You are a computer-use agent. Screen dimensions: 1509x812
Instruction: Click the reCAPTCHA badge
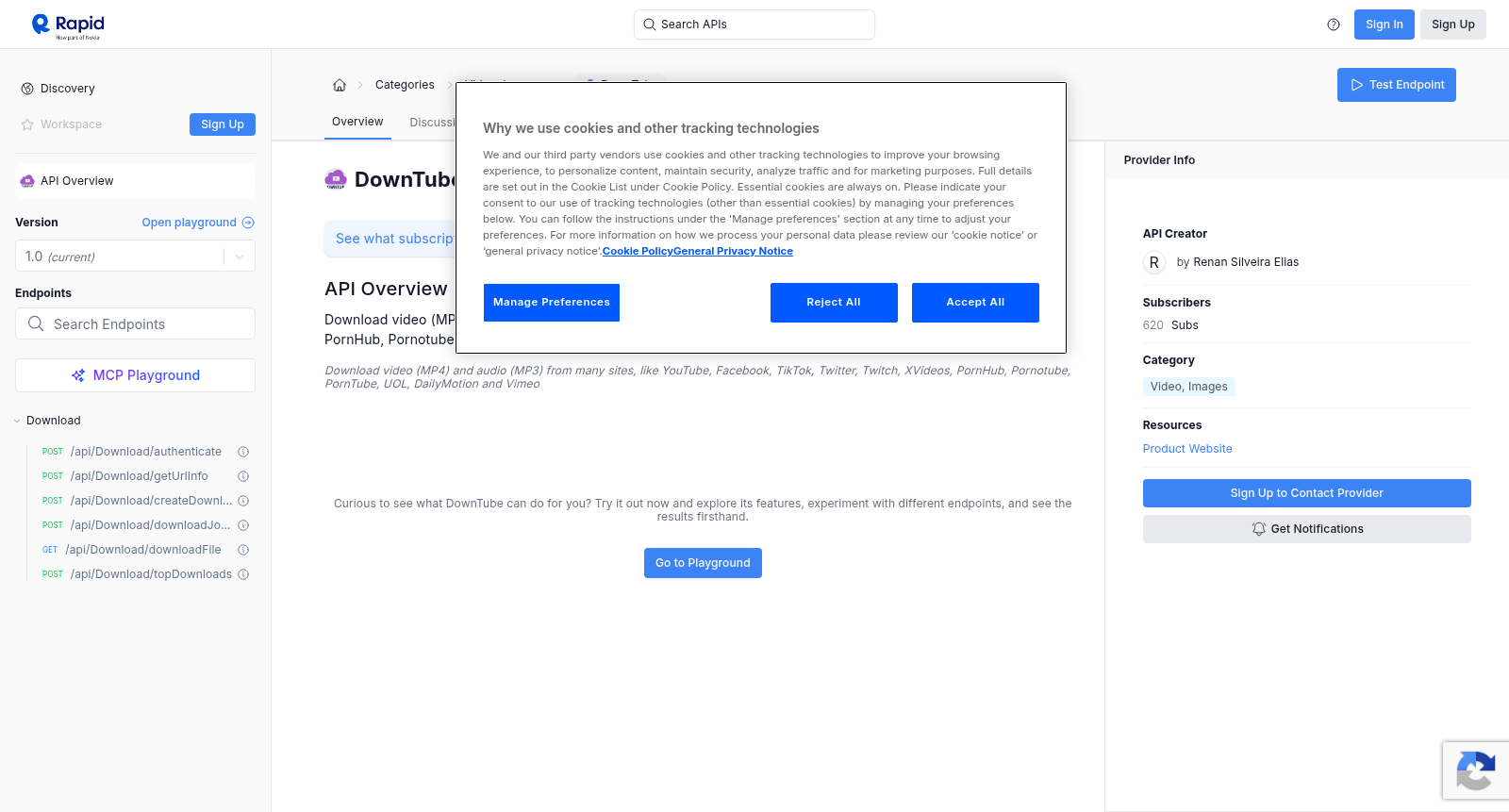1476,771
